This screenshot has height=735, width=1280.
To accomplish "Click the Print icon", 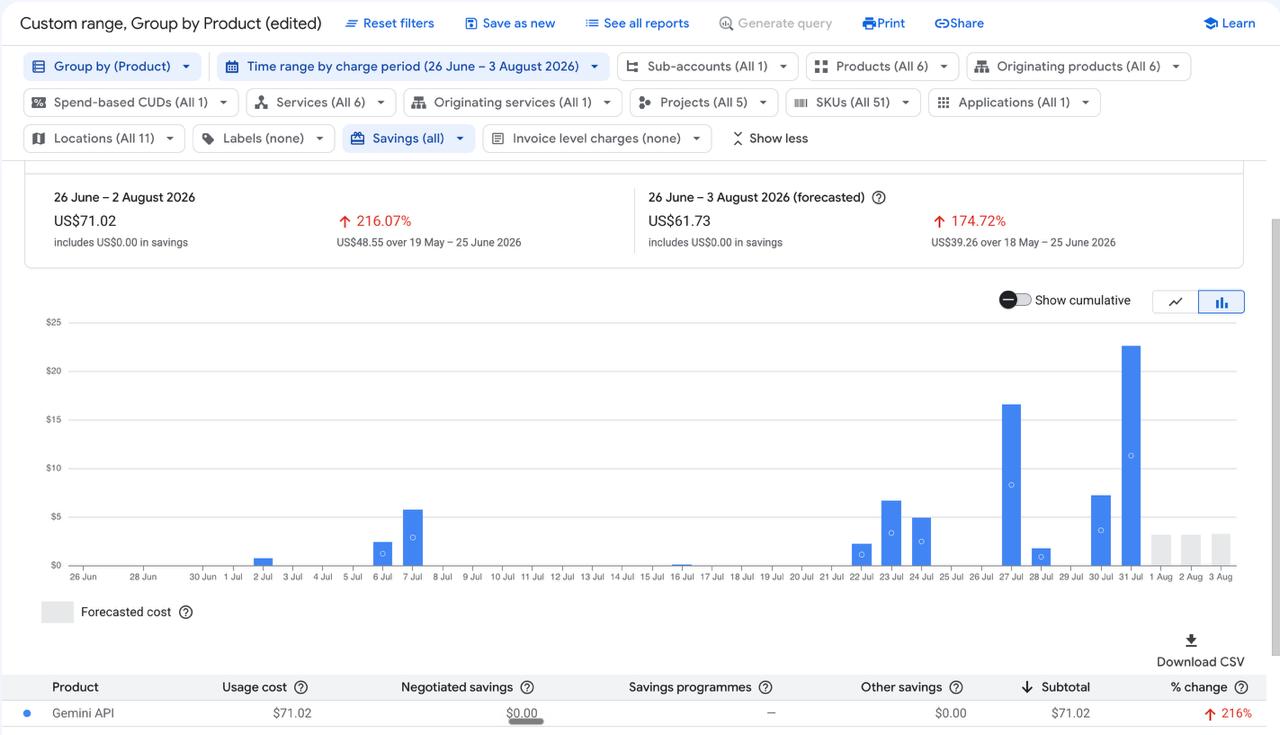I will click(869, 23).
